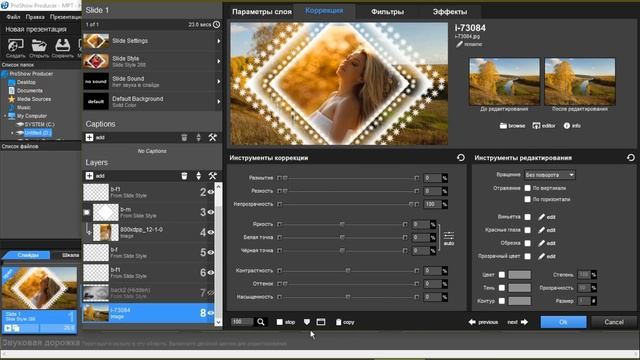This screenshot has height=360, width=640.
Task: Open the Правка menu
Action: 35,17
